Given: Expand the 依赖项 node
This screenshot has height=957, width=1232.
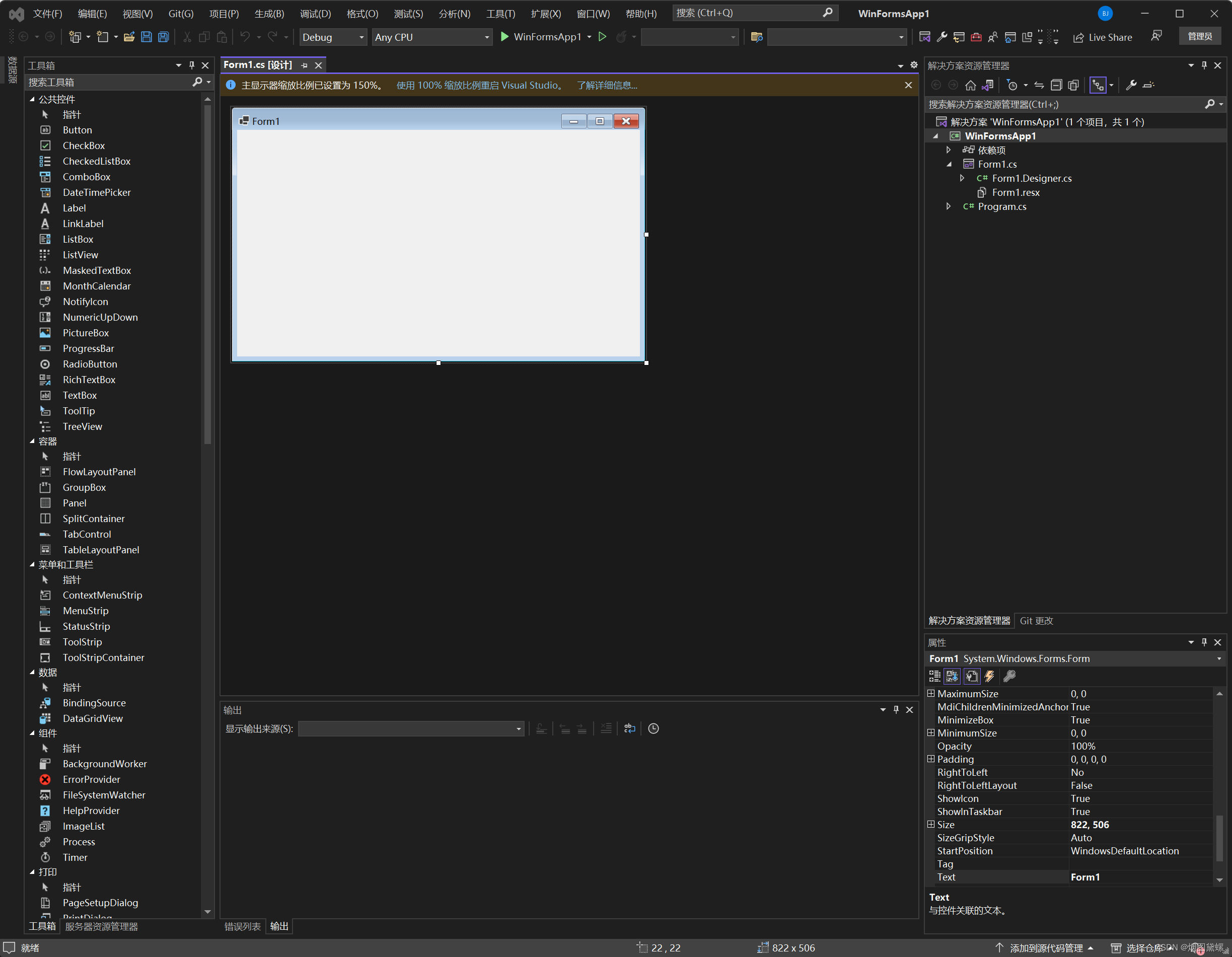Looking at the screenshot, I should click(949, 150).
